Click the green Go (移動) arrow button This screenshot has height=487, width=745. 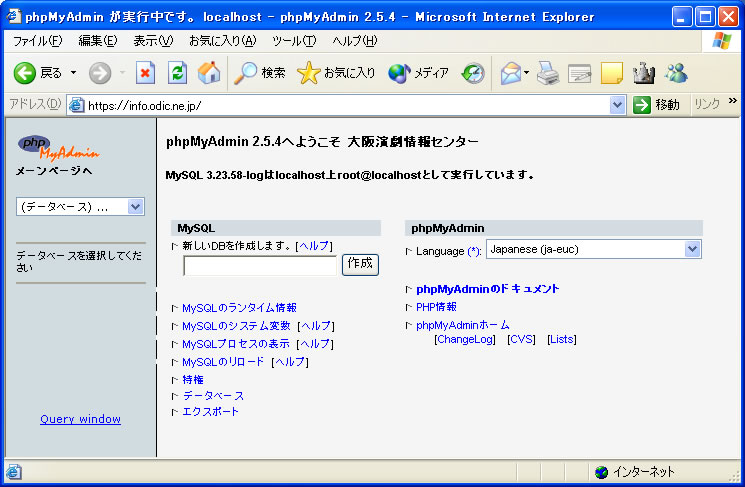(642, 105)
